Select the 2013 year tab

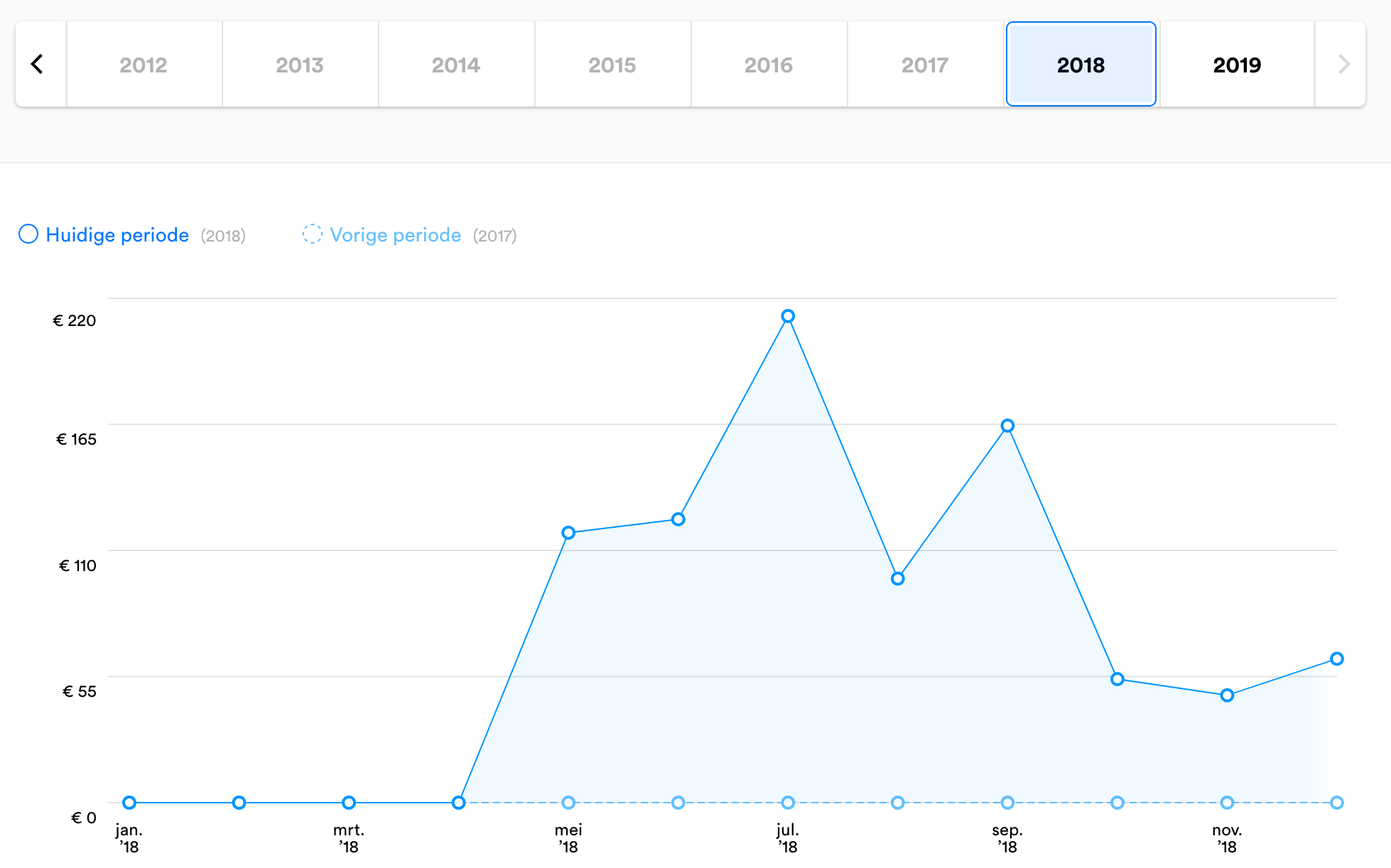pos(300,65)
